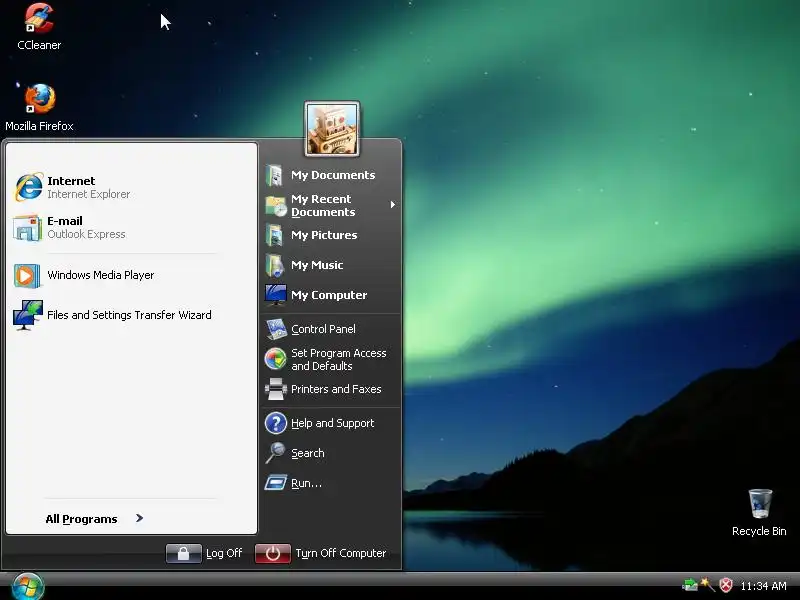Viewport: 800px width, 600px height.
Task: Click the Run icon
Action: pyautogui.click(x=276, y=483)
